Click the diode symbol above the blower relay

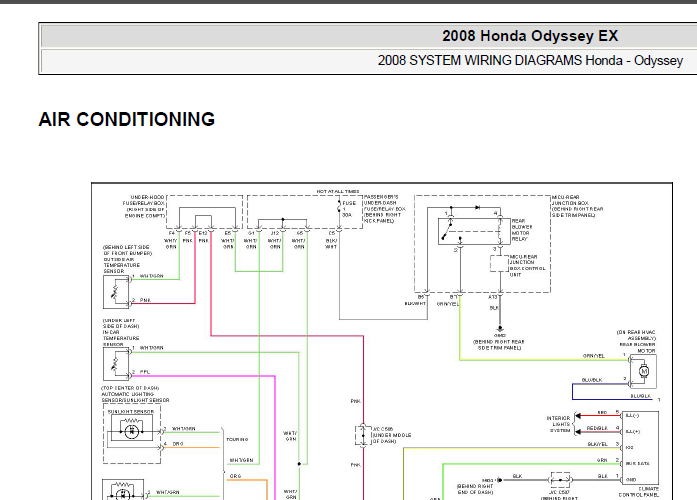pos(477,208)
